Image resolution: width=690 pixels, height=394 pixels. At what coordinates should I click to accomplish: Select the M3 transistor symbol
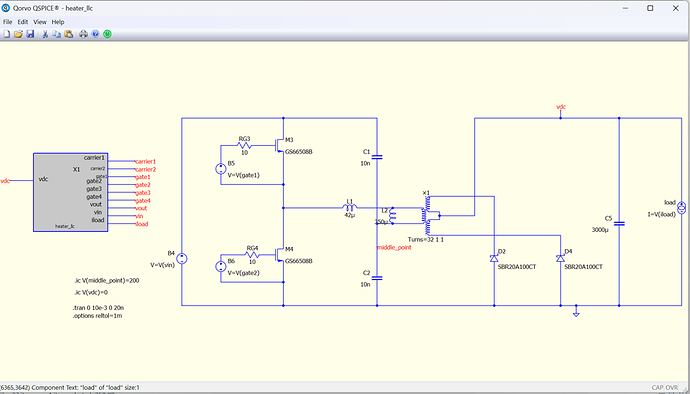[279, 146]
